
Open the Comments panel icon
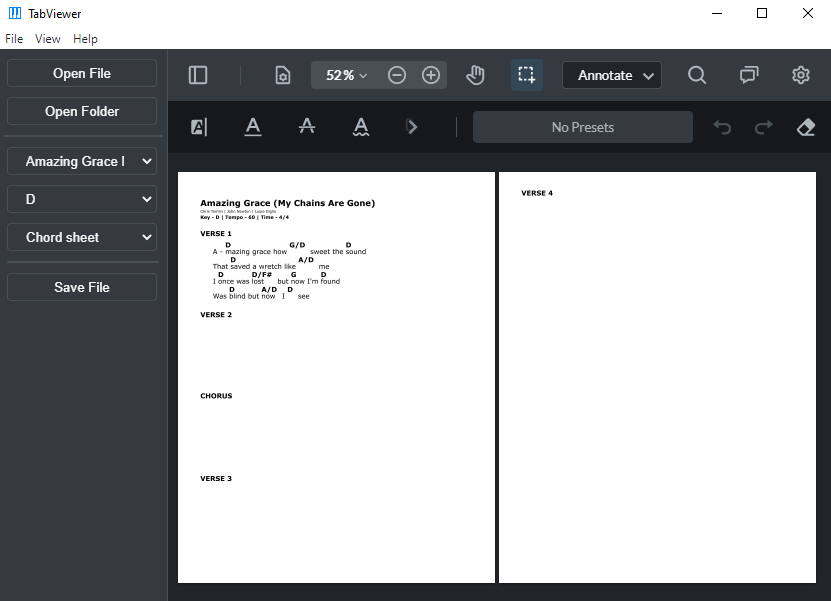tap(749, 75)
